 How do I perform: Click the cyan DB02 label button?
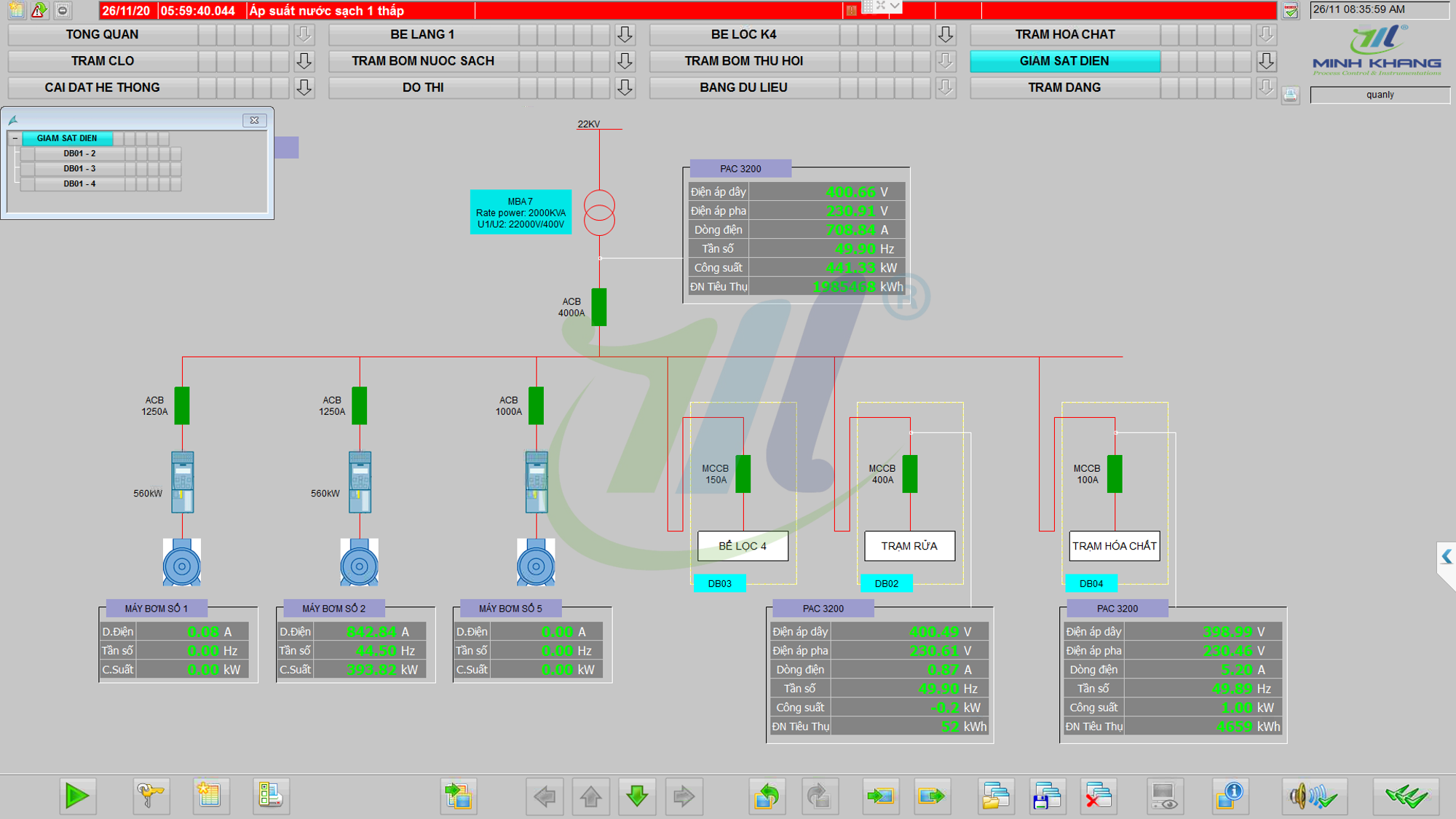click(886, 583)
